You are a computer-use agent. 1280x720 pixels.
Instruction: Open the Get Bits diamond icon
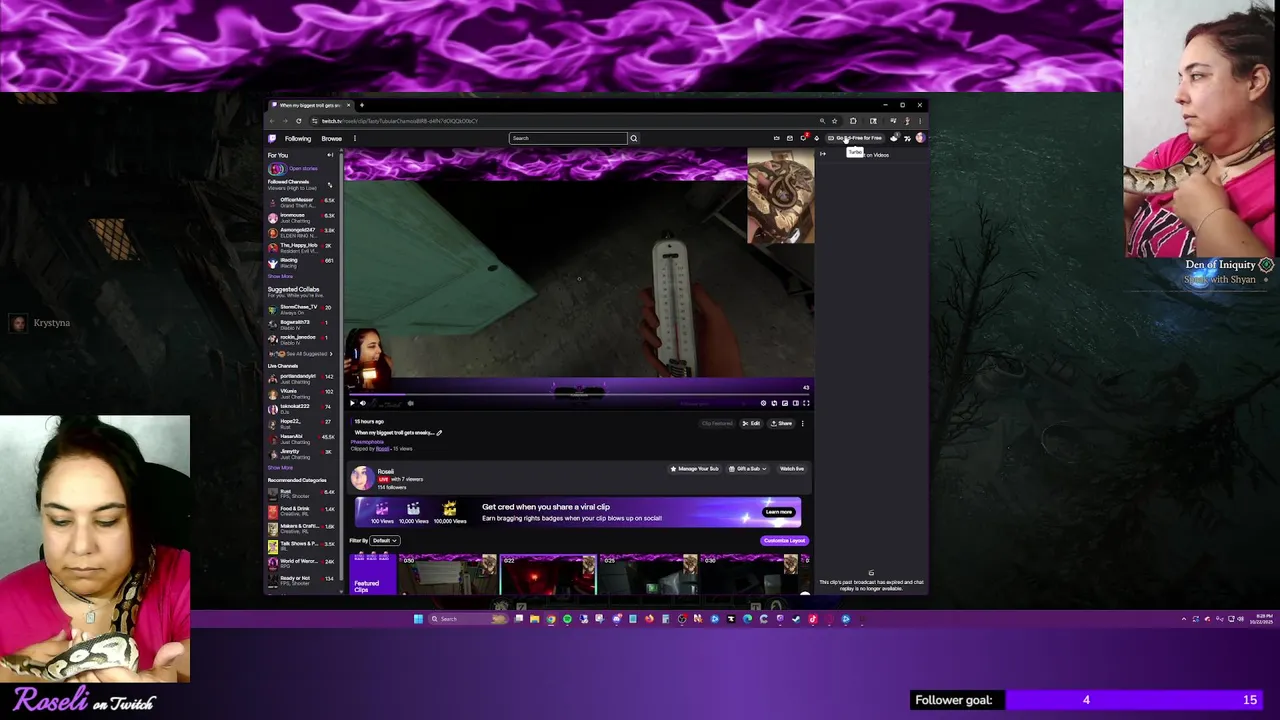(x=817, y=138)
